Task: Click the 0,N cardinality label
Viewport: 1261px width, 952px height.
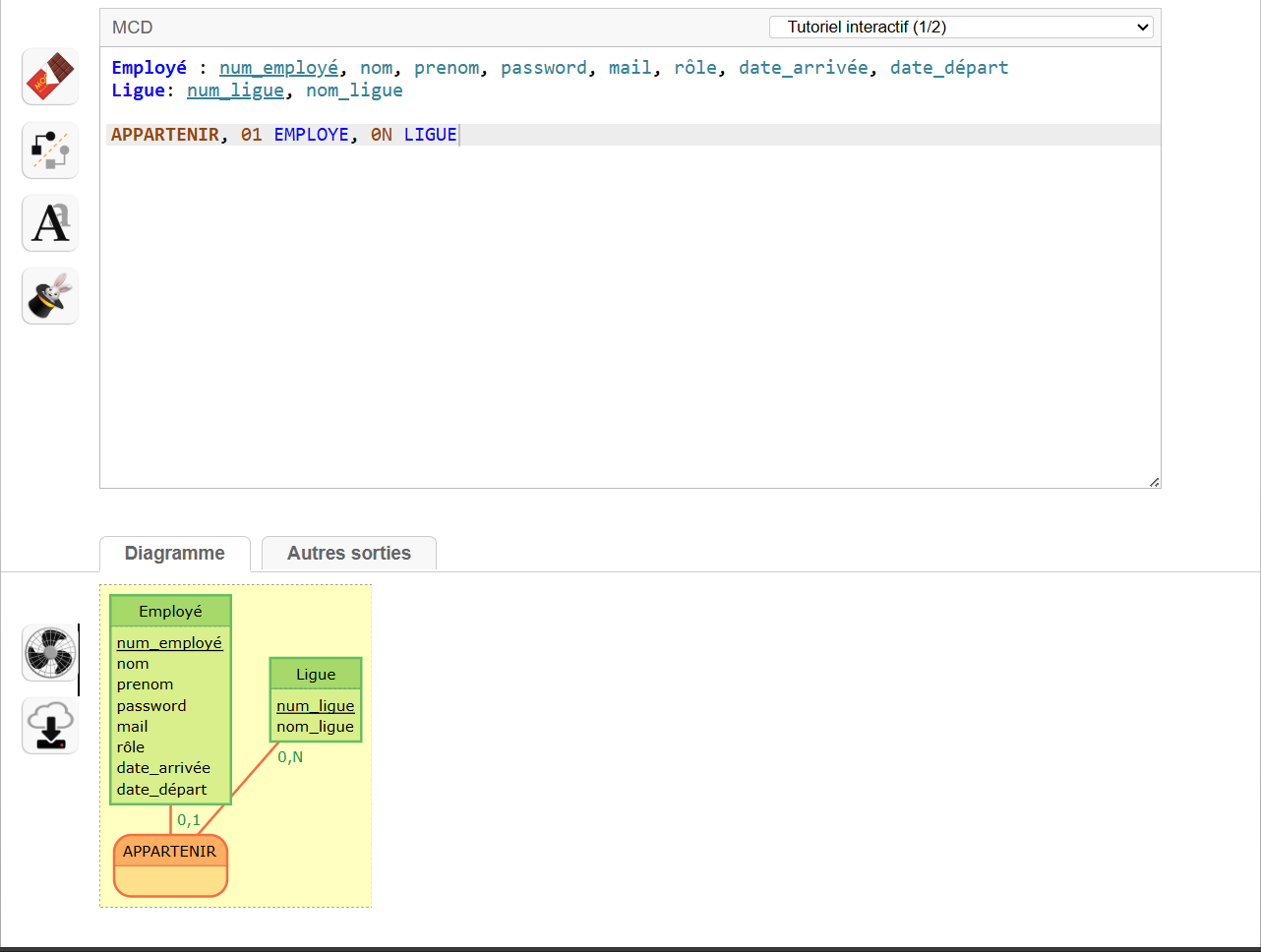Action: (x=290, y=757)
